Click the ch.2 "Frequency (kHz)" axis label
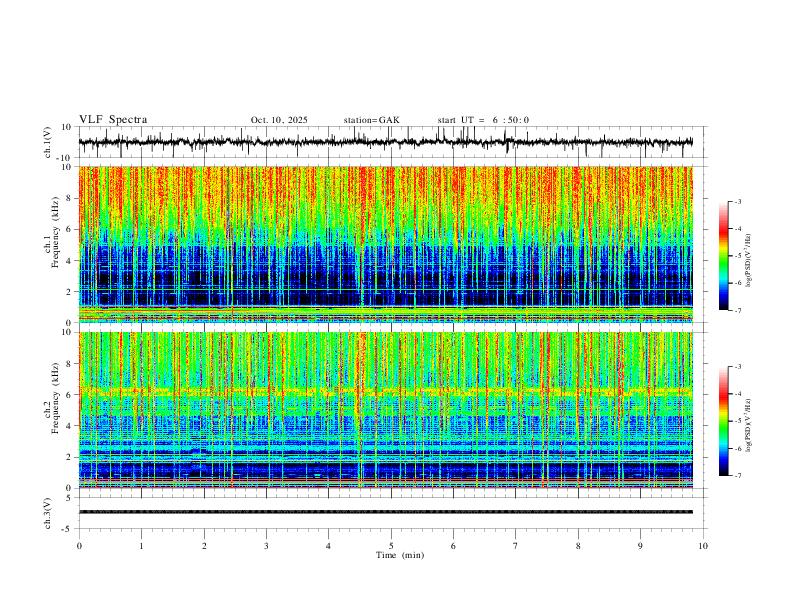This screenshot has height=612, width=792. click(54, 398)
